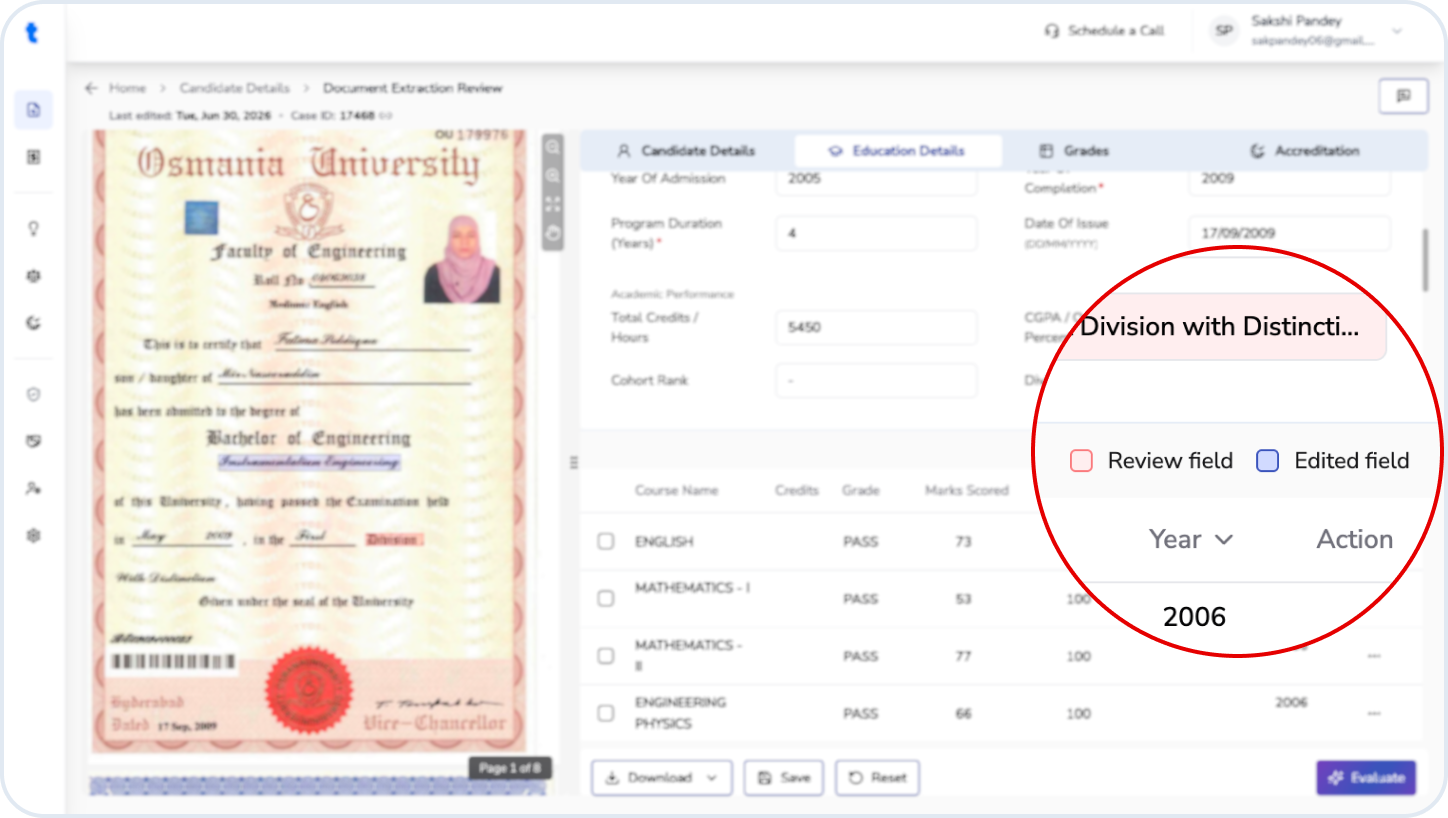Click the sidebar icon below the document icon
The height and width of the screenshot is (818, 1448).
click(34, 157)
